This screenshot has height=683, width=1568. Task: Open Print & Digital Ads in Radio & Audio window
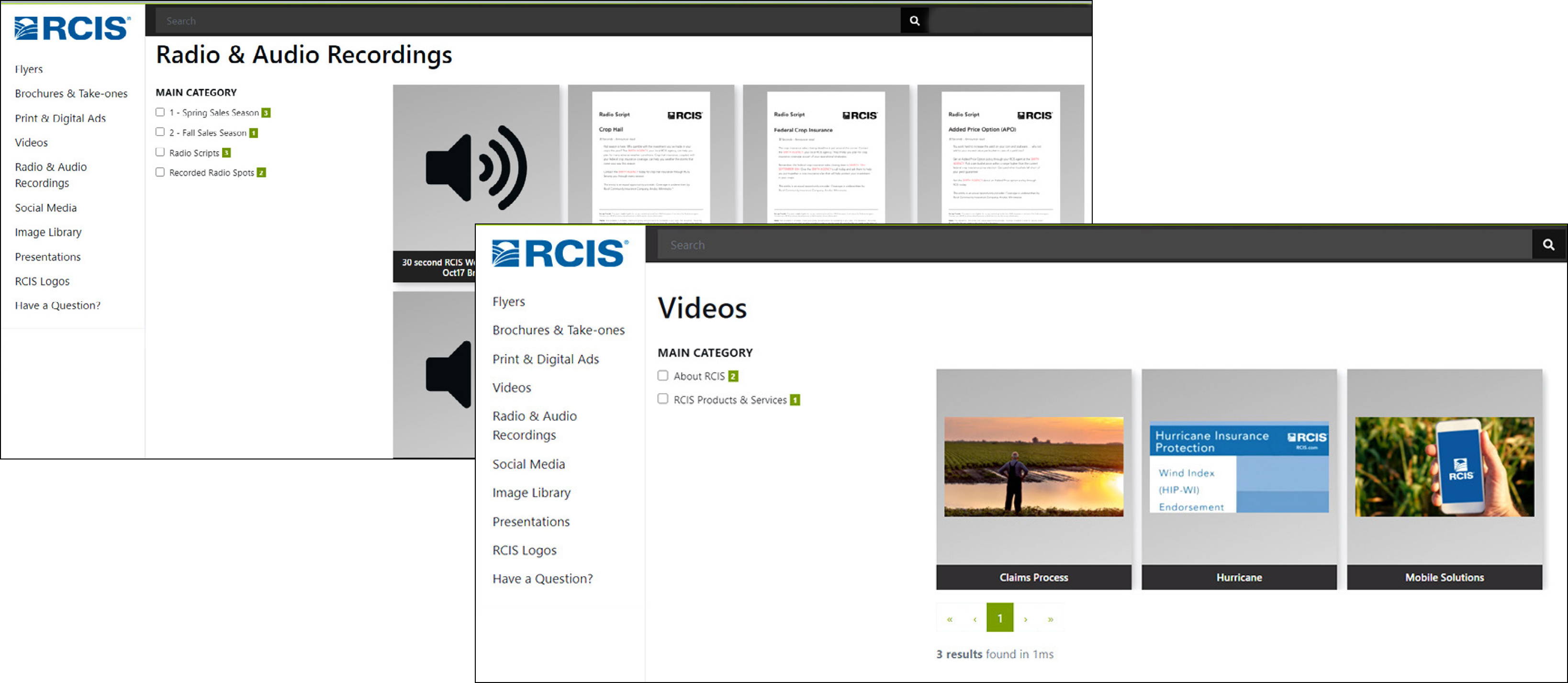pos(60,118)
